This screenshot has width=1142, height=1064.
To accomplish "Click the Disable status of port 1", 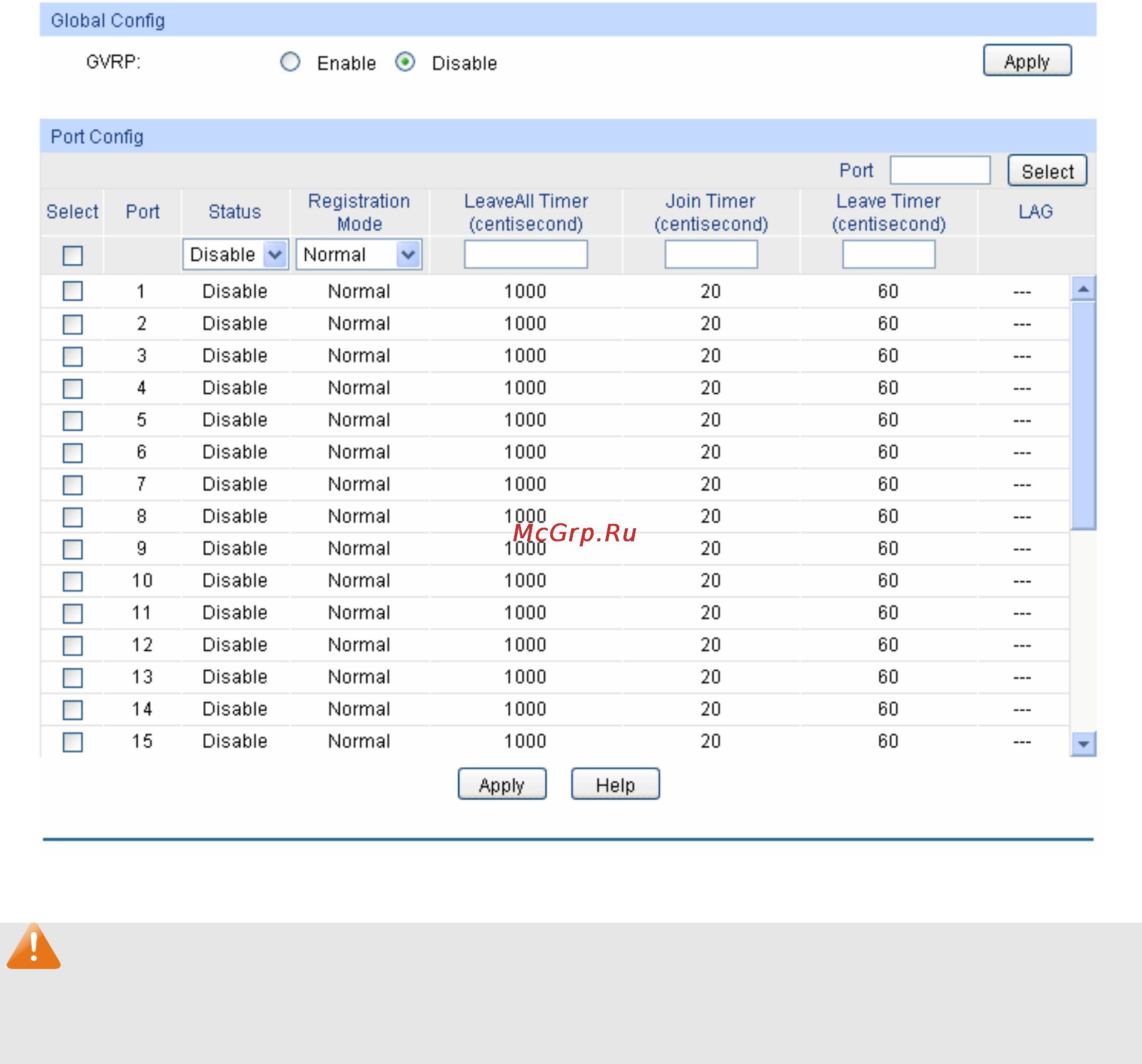I will coord(235,291).
